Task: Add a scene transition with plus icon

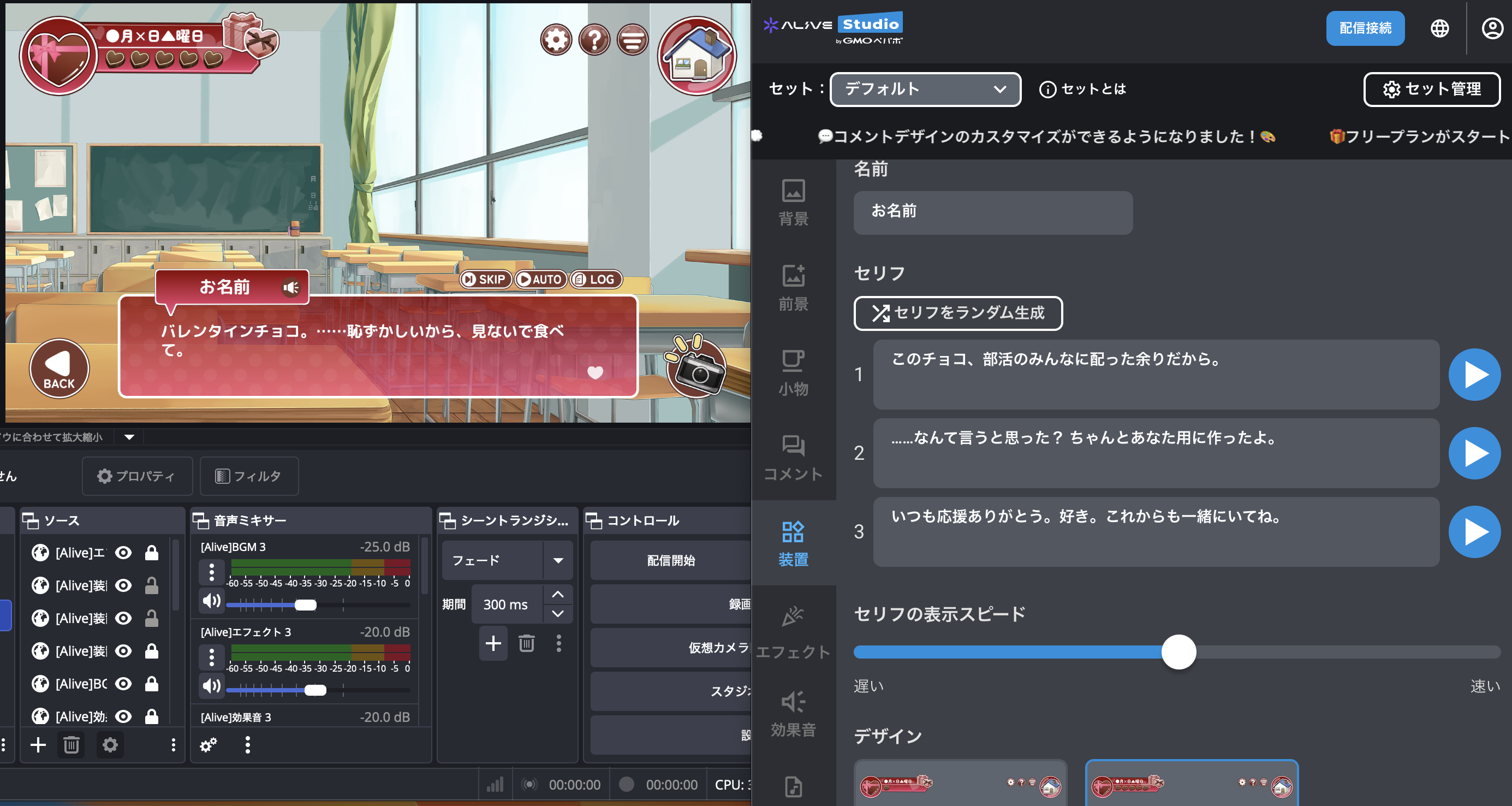Action: click(493, 643)
